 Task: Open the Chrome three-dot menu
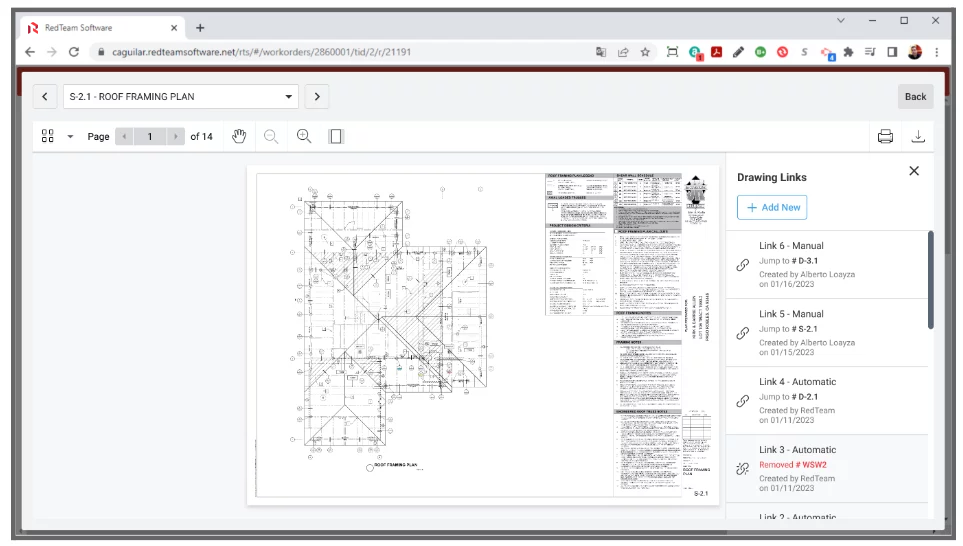pyautogui.click(x=937, y=52)
